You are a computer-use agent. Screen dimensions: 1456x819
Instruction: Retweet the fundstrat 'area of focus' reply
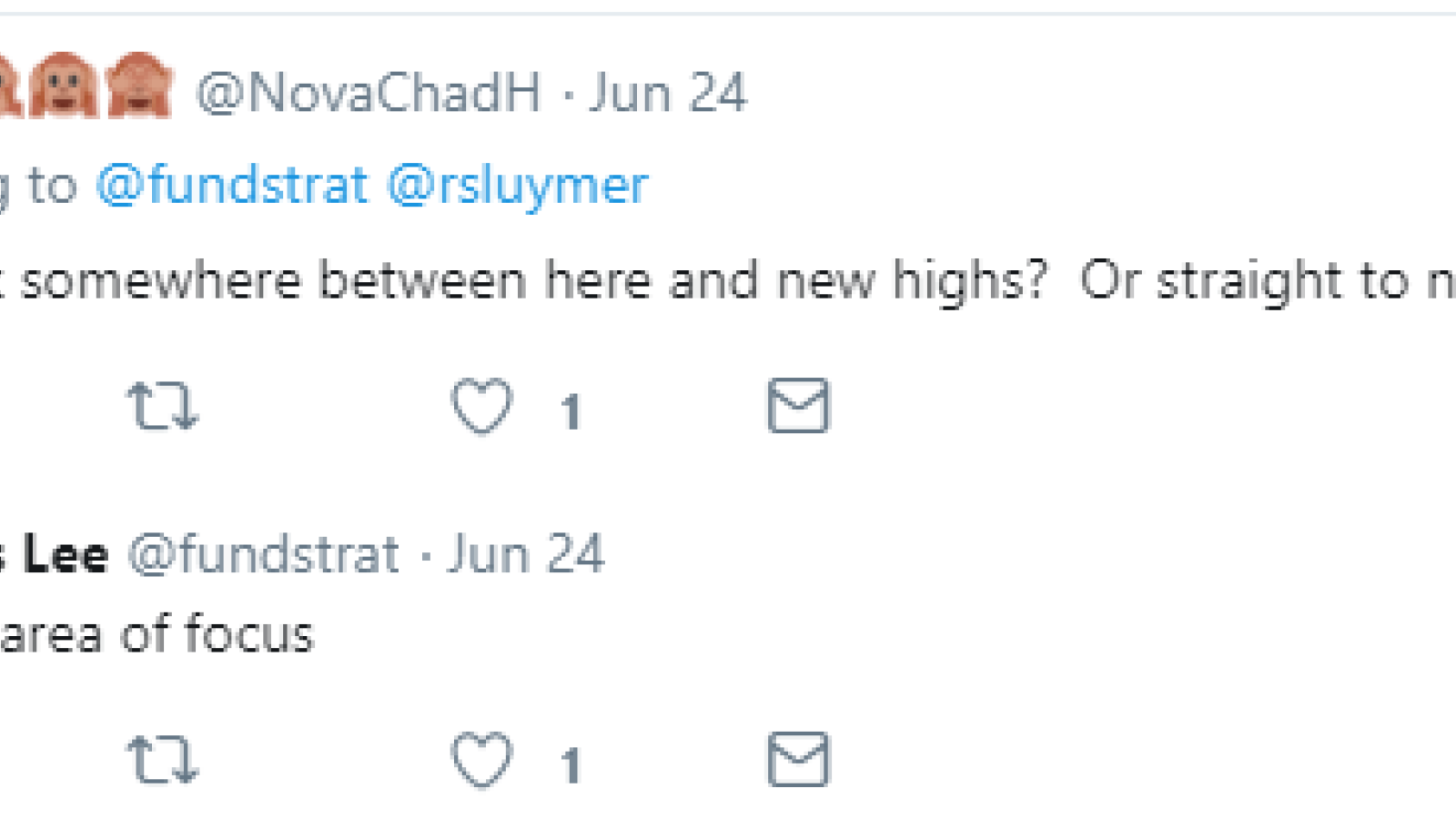[x=162, y=759]
